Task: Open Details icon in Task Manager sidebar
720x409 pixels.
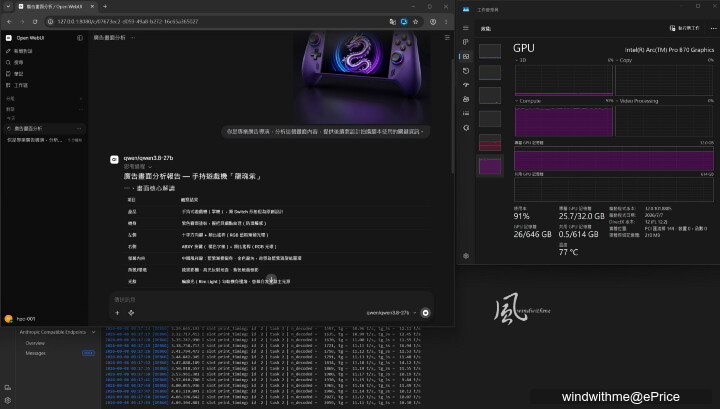Action: click(466, 113)
